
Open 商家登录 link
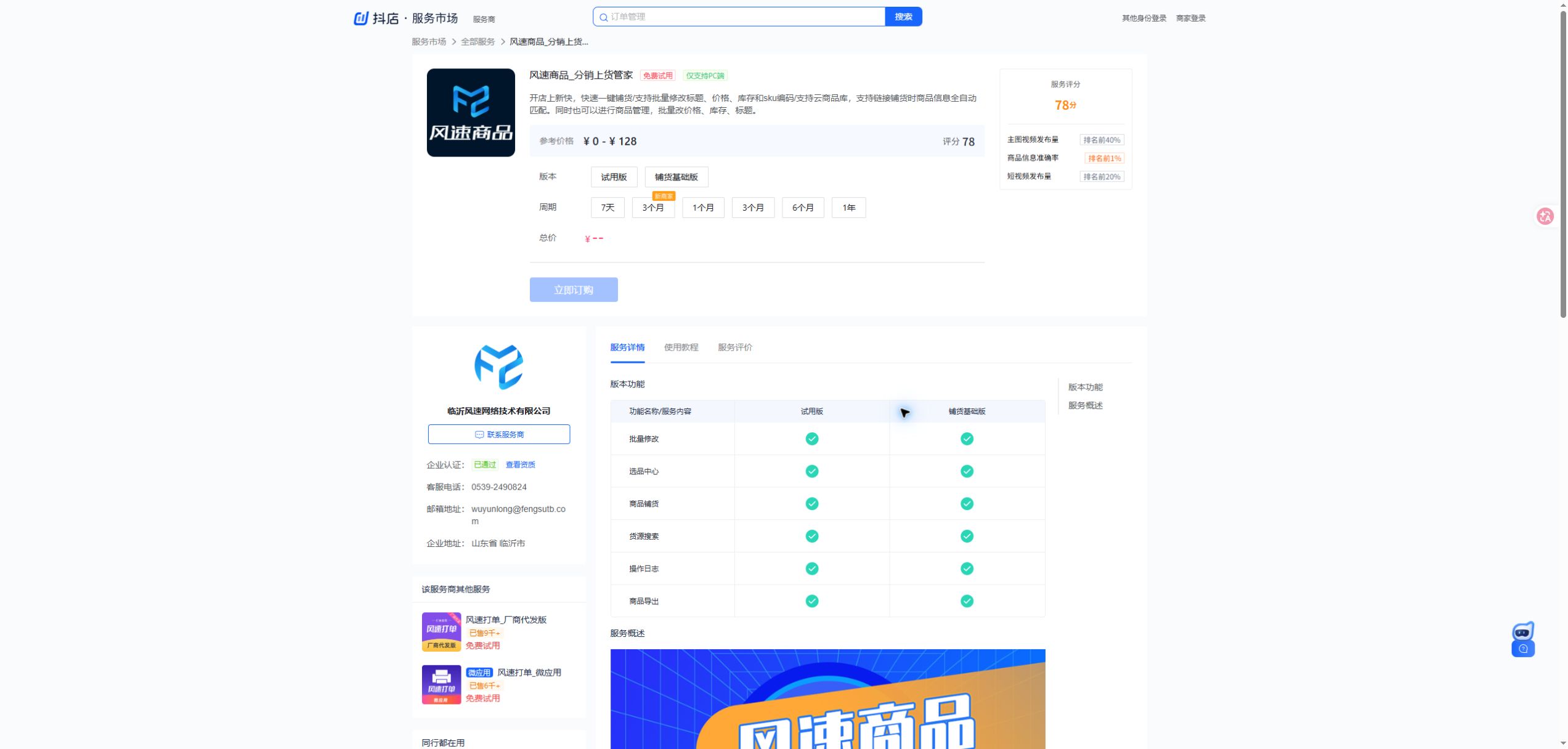click(x=1190, y=18)
